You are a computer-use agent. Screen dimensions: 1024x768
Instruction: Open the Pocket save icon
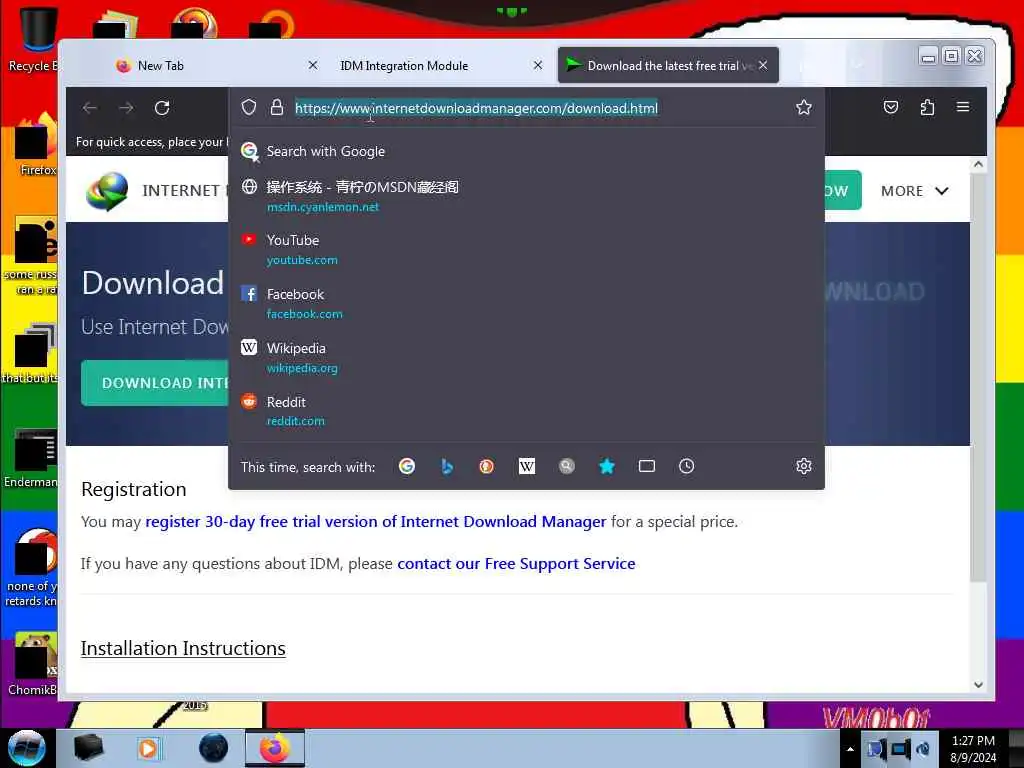891,107
